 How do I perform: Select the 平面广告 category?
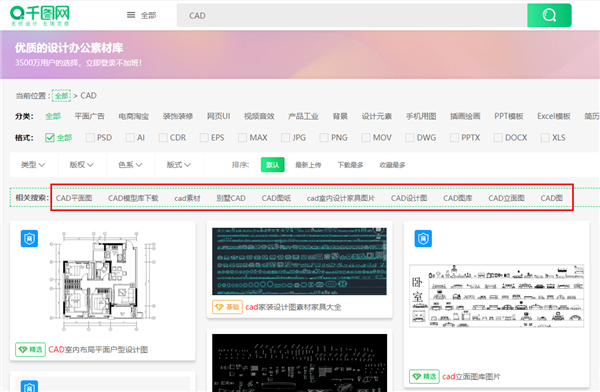click(x=89, y=116)
